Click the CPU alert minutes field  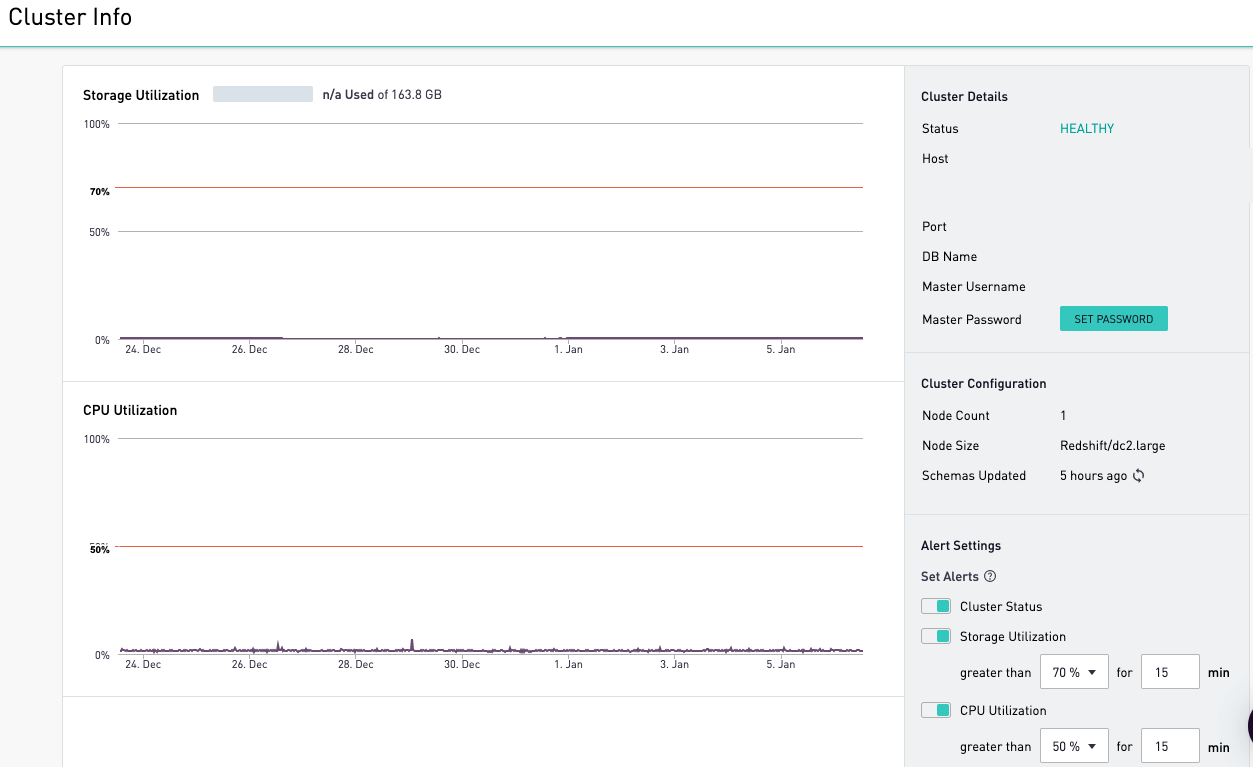(x=1170, y=747)
